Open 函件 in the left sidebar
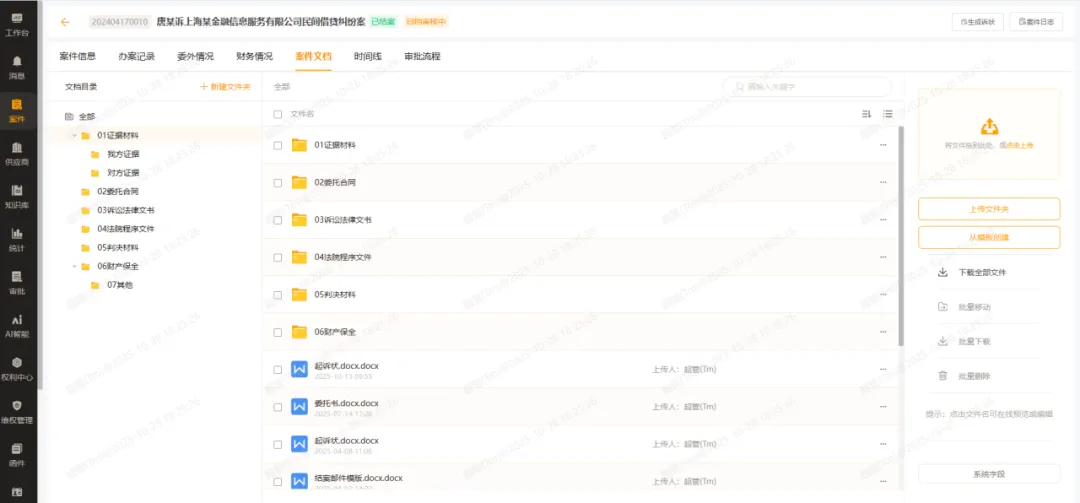The width and height of the screenshot is (1080, 503). [x=17, y=455]
